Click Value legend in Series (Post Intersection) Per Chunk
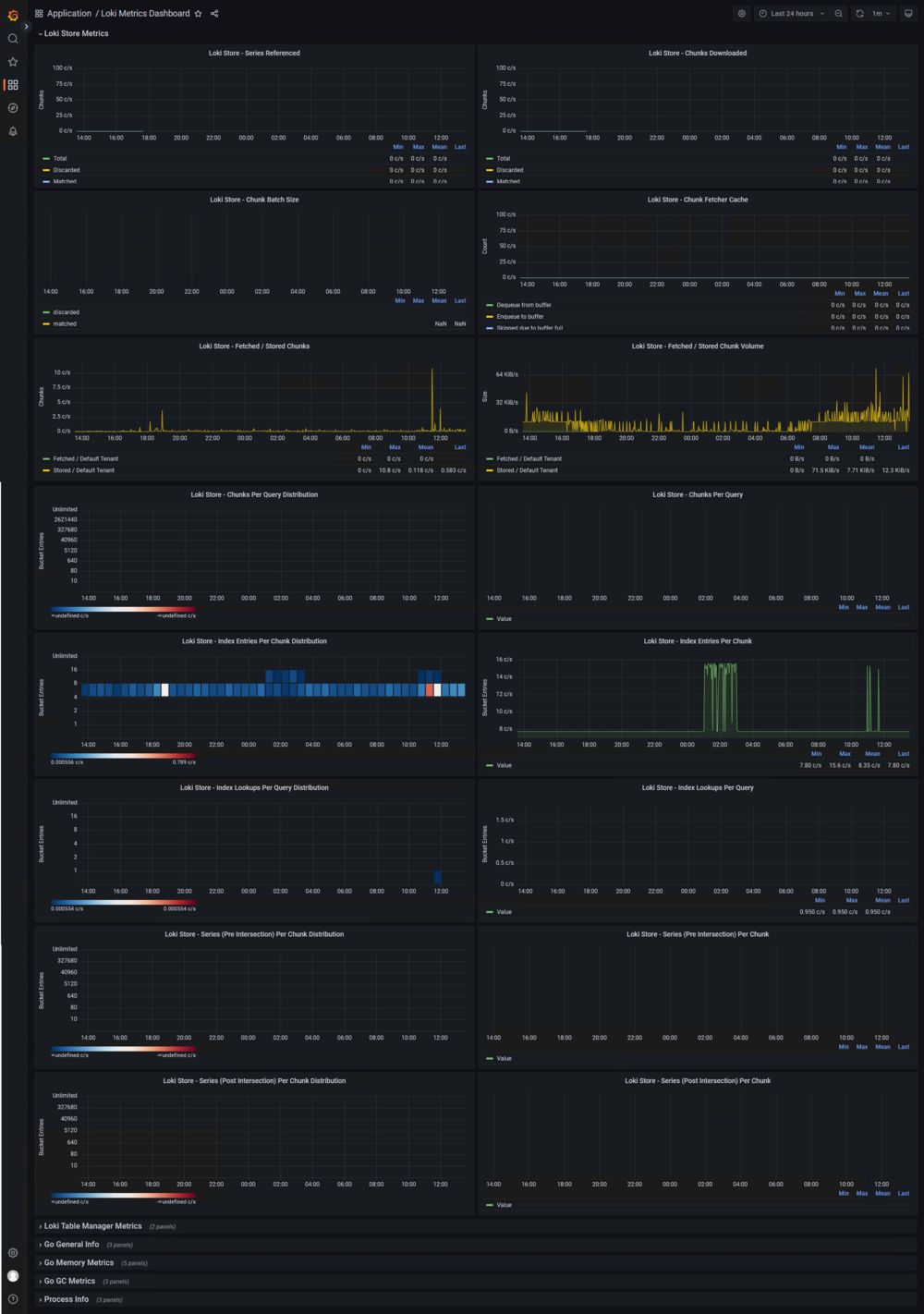Screen dimensions: 924x1314 pos(504,1205)
